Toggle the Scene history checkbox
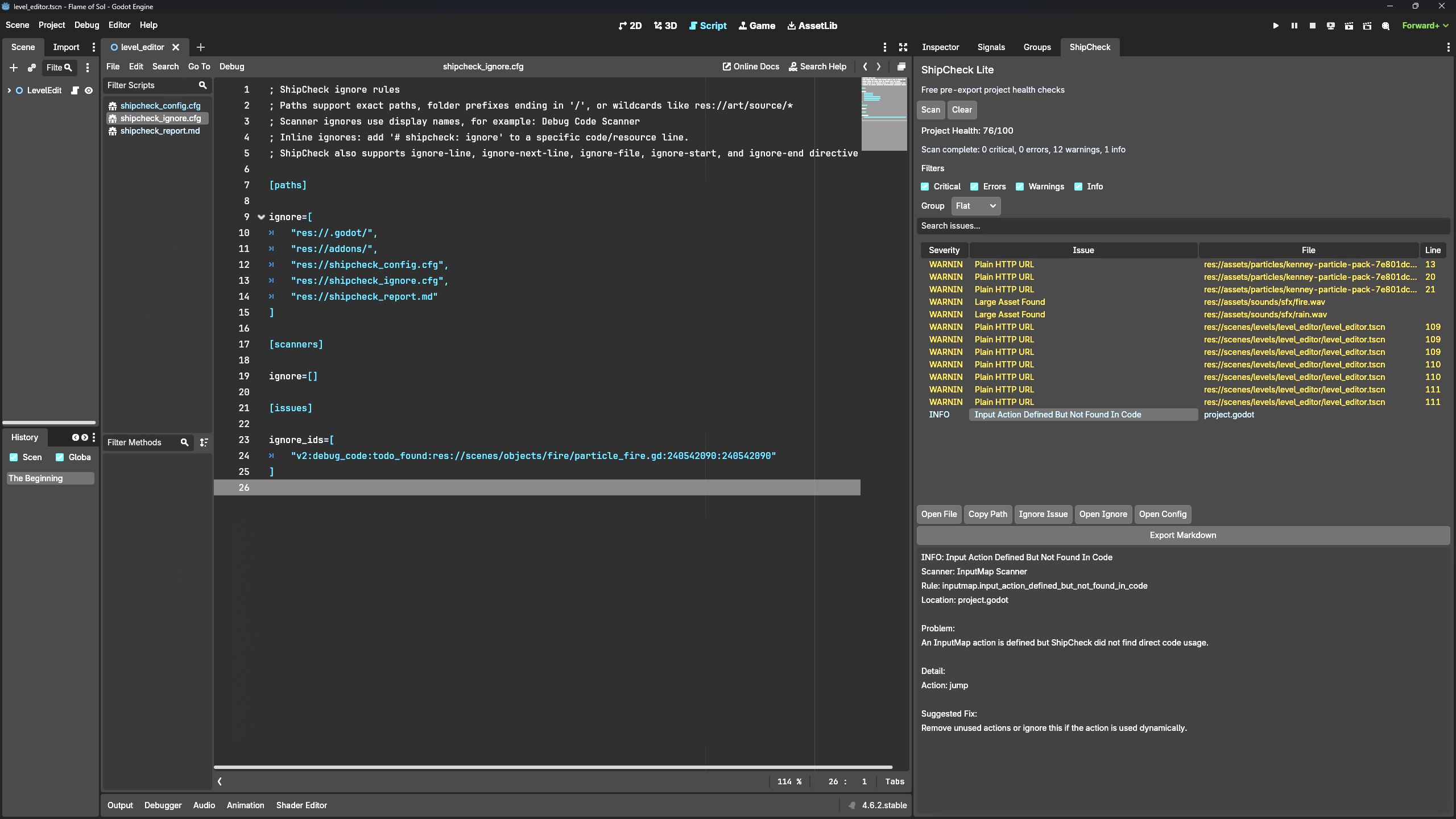The width and height of the screenshot is (1456, 819). click(x=14, y=457)
